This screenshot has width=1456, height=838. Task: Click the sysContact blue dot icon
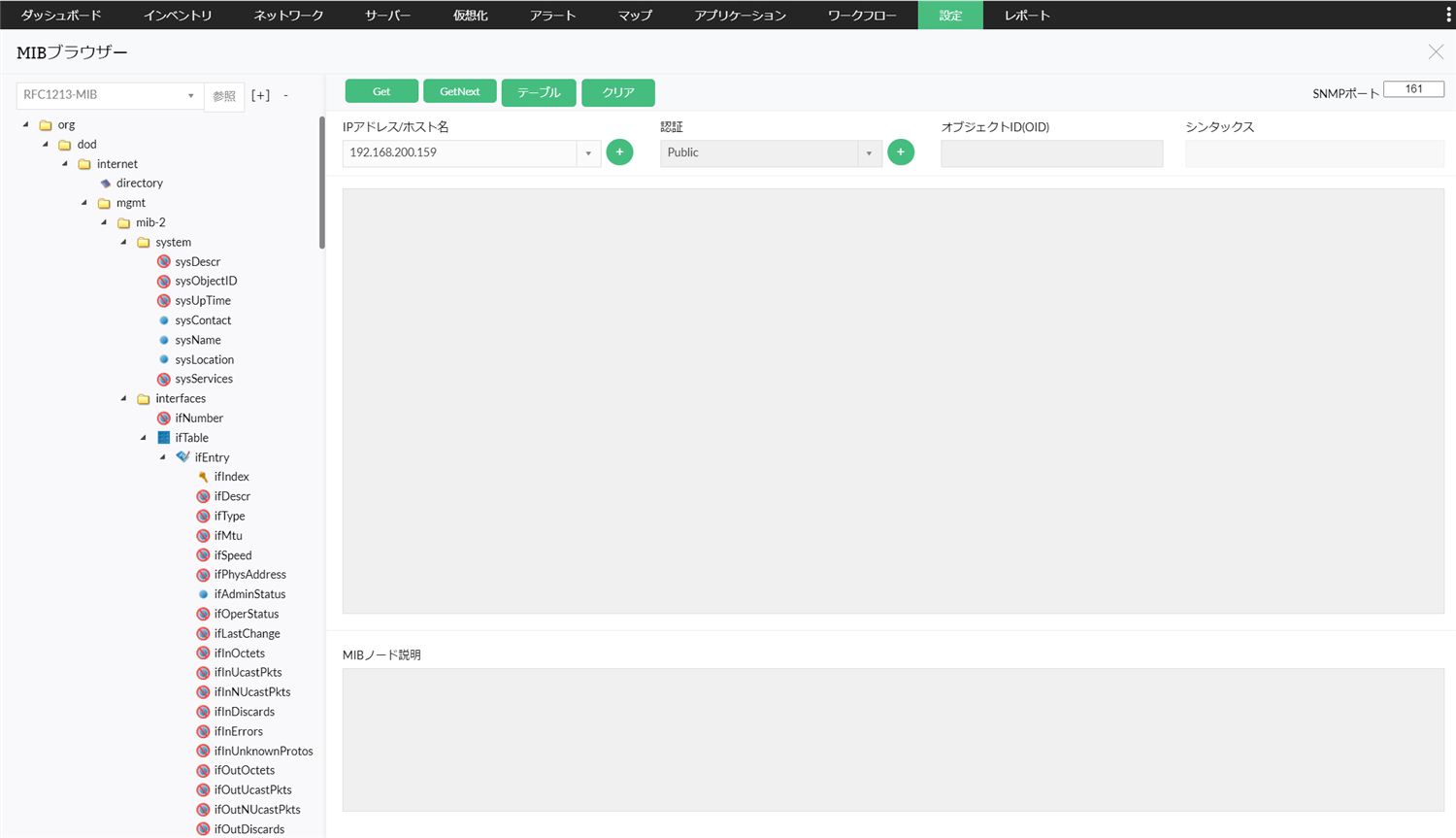click(164, 320)
